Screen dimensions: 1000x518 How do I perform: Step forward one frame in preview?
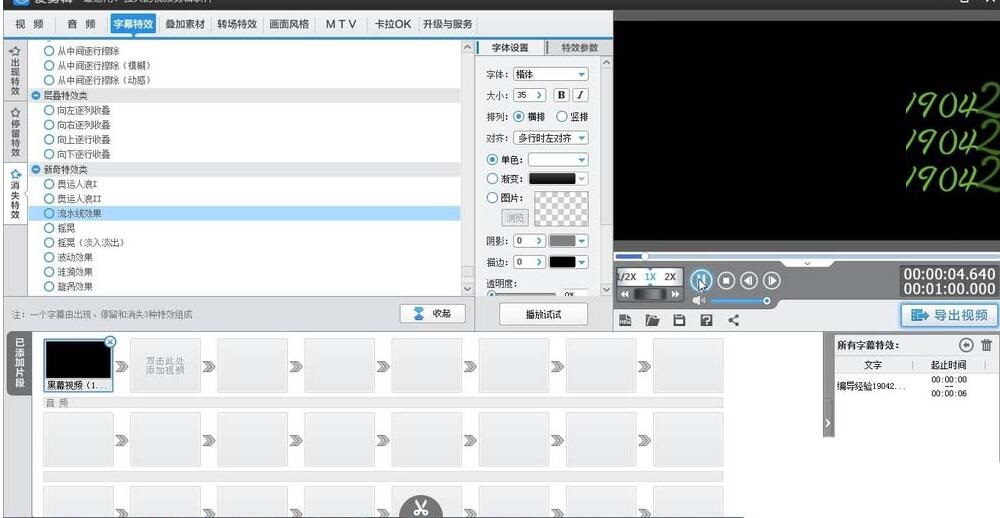(x=771, y=280)
